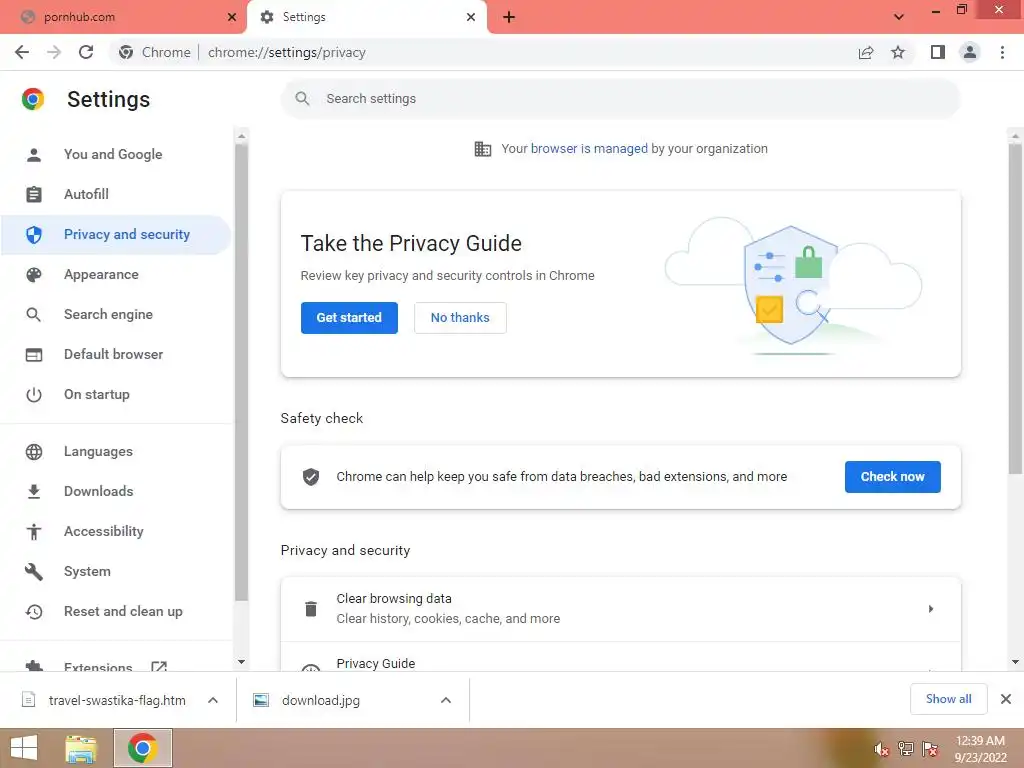
Task: Open the Extensions link in sidebar
Action: coord(116,666)
